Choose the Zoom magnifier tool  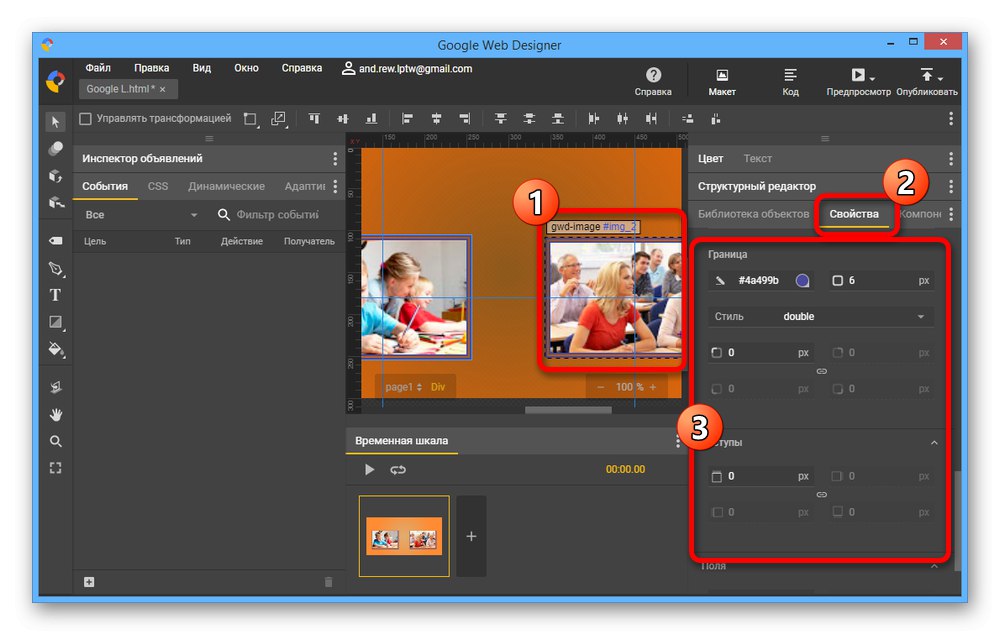pyautogui.click(x=56, y=441)
